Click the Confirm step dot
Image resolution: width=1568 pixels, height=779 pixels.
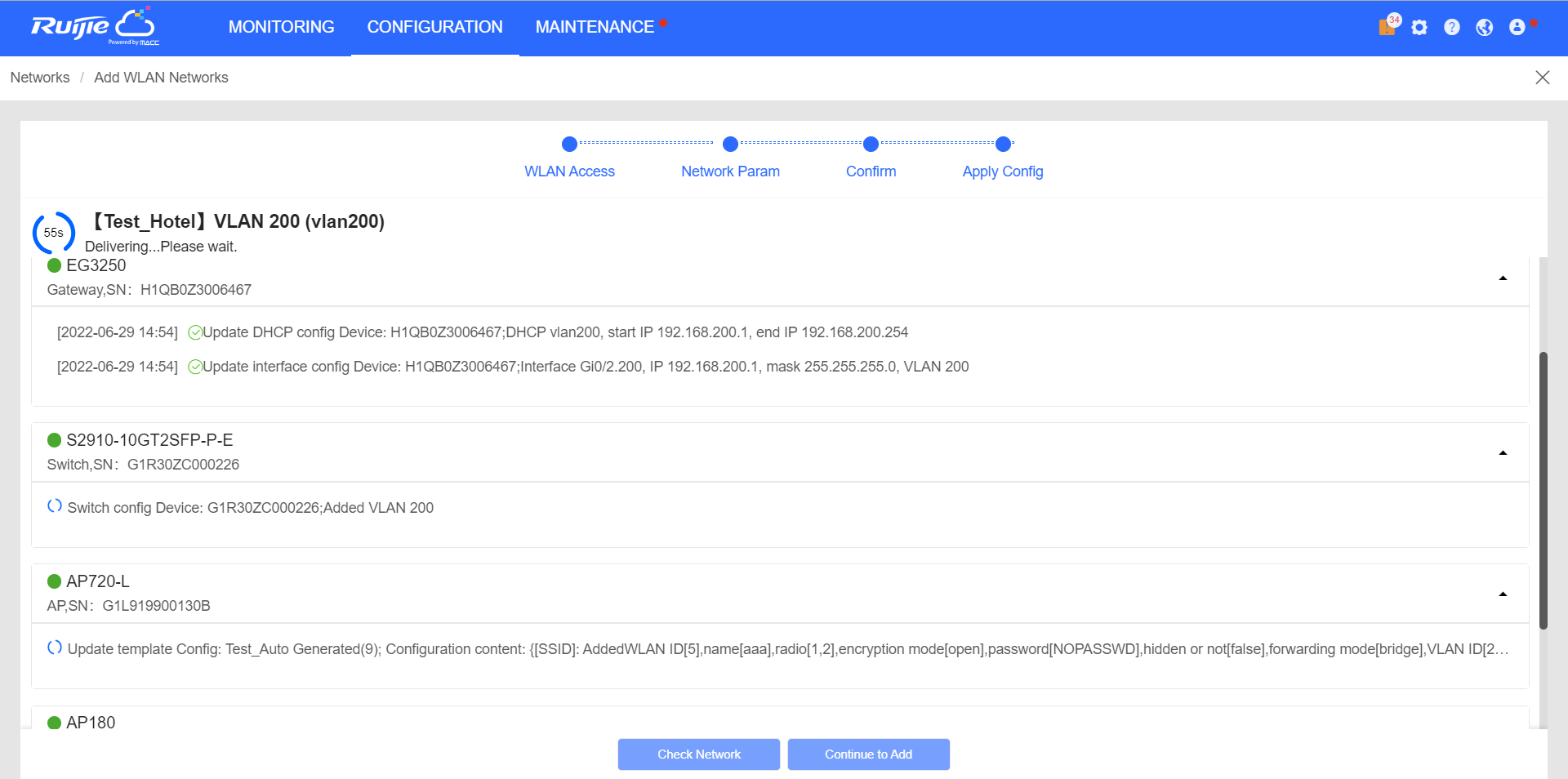[871, 145]
